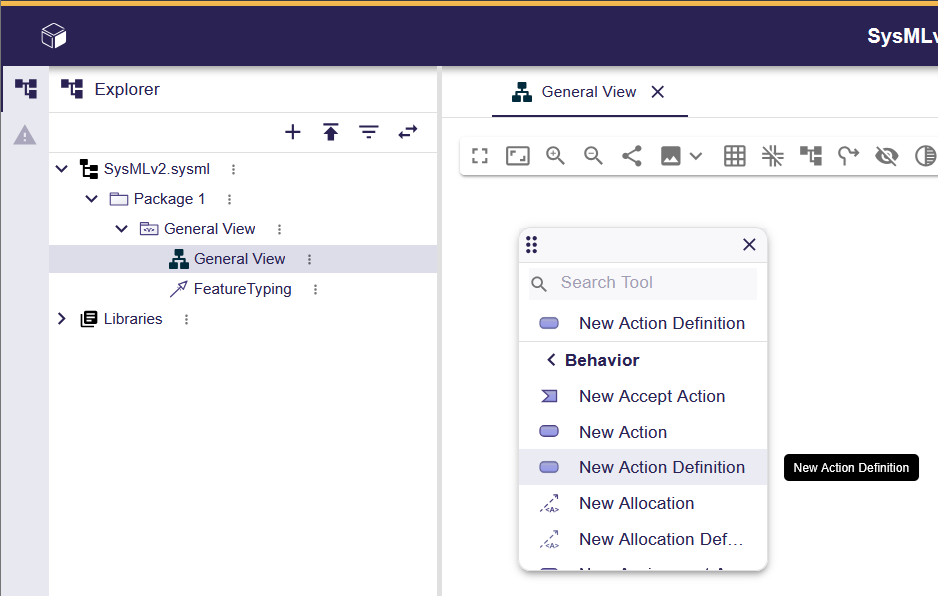
Task: Click the share diagram icon
Action: pos(632,156)
